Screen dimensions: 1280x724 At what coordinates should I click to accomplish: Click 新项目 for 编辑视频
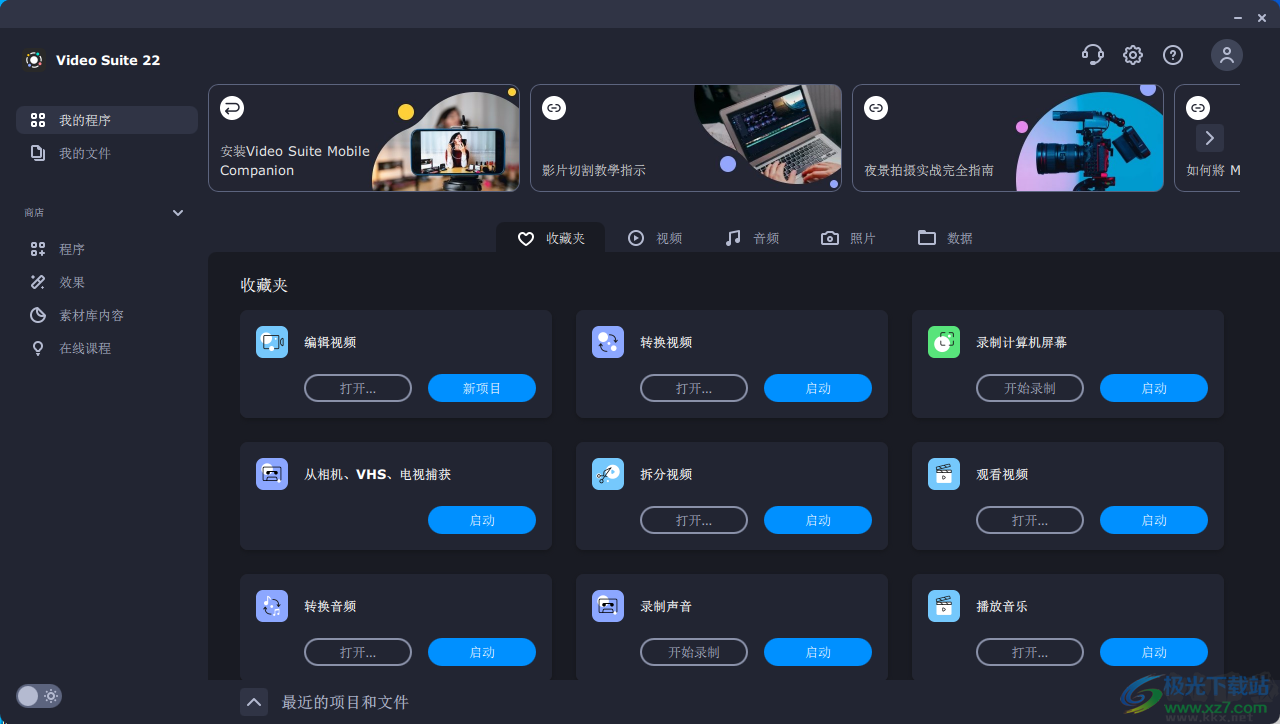pyautogui.click(x=482, y=388)
